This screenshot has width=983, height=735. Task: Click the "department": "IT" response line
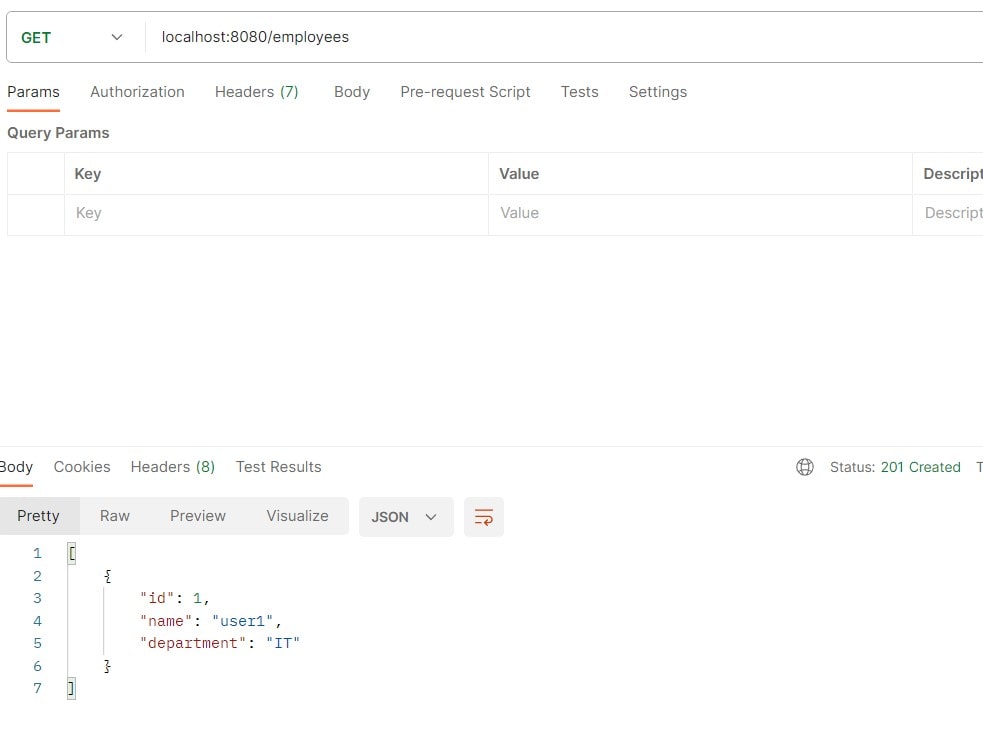219,643
